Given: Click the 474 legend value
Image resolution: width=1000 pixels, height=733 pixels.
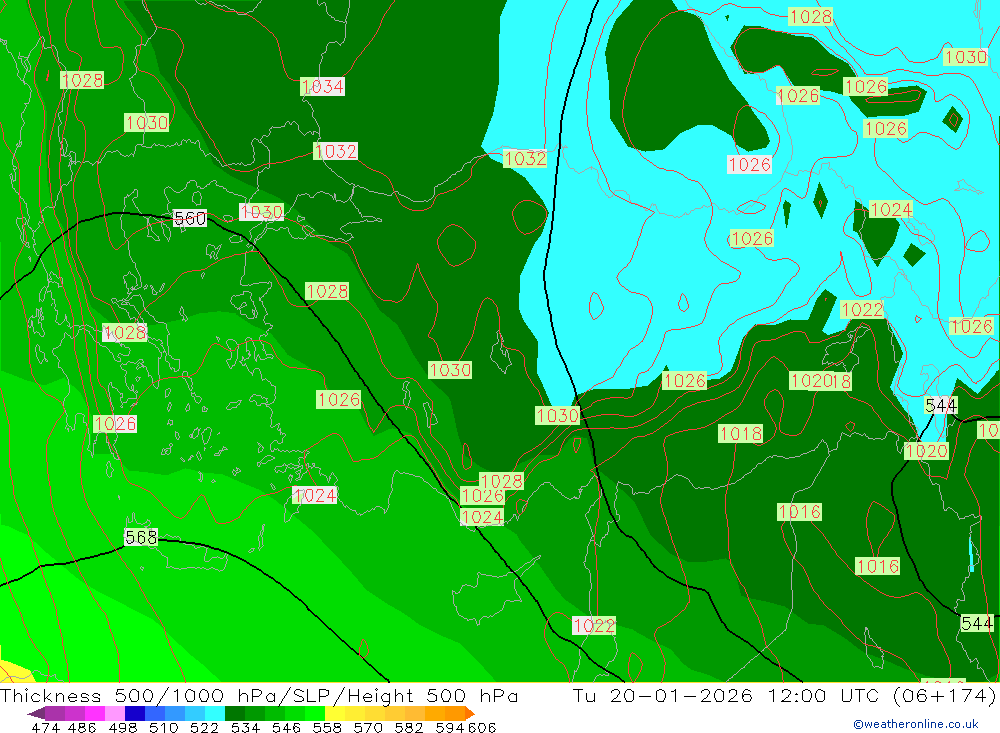Looking at the screenshot, I should point(45,727).
